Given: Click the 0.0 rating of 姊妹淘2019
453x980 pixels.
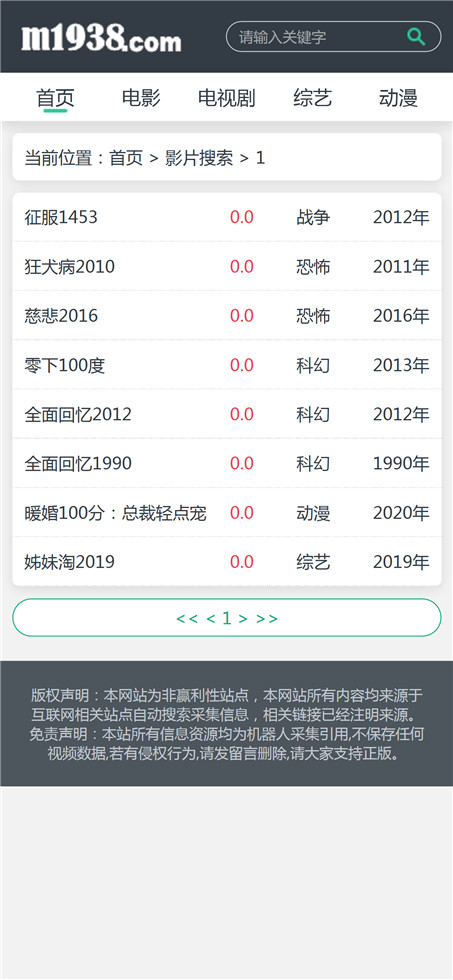Looking at the screenshot, I should [242, 561].
